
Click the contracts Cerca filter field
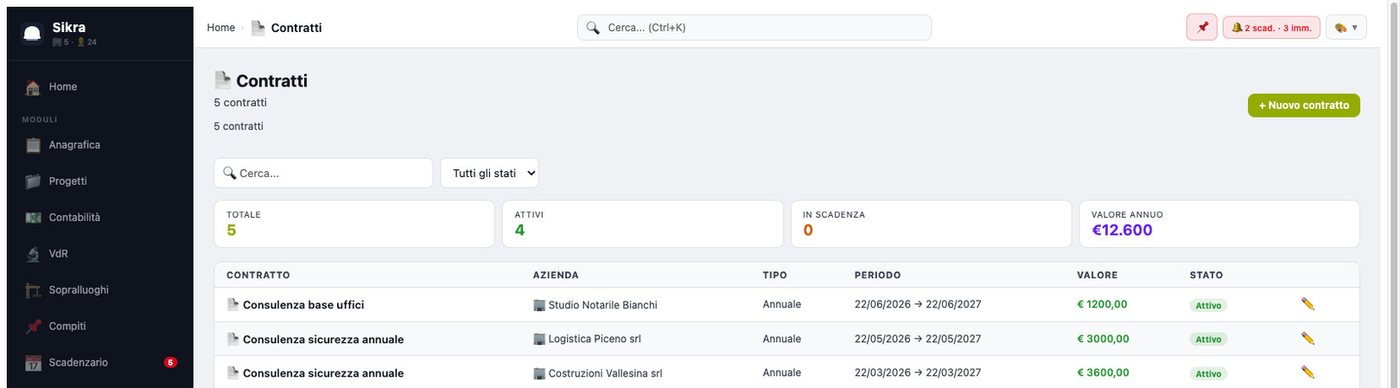coord(323,173)
